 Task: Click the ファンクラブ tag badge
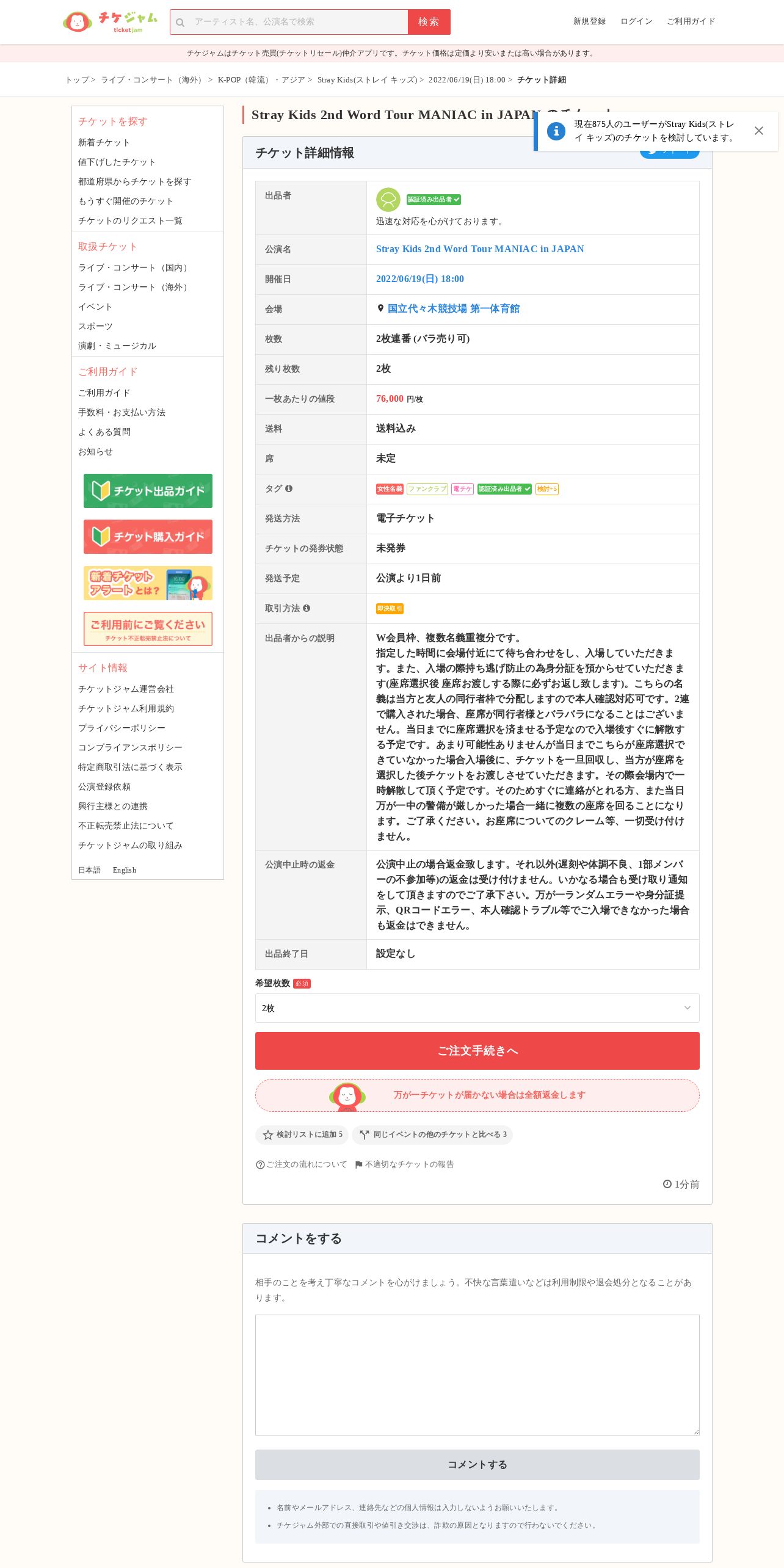pyautogui.click(x=427, y=489)
